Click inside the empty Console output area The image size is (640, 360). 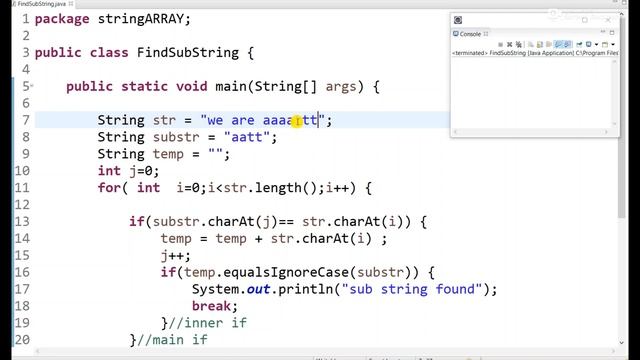click(x=531, y=92)
